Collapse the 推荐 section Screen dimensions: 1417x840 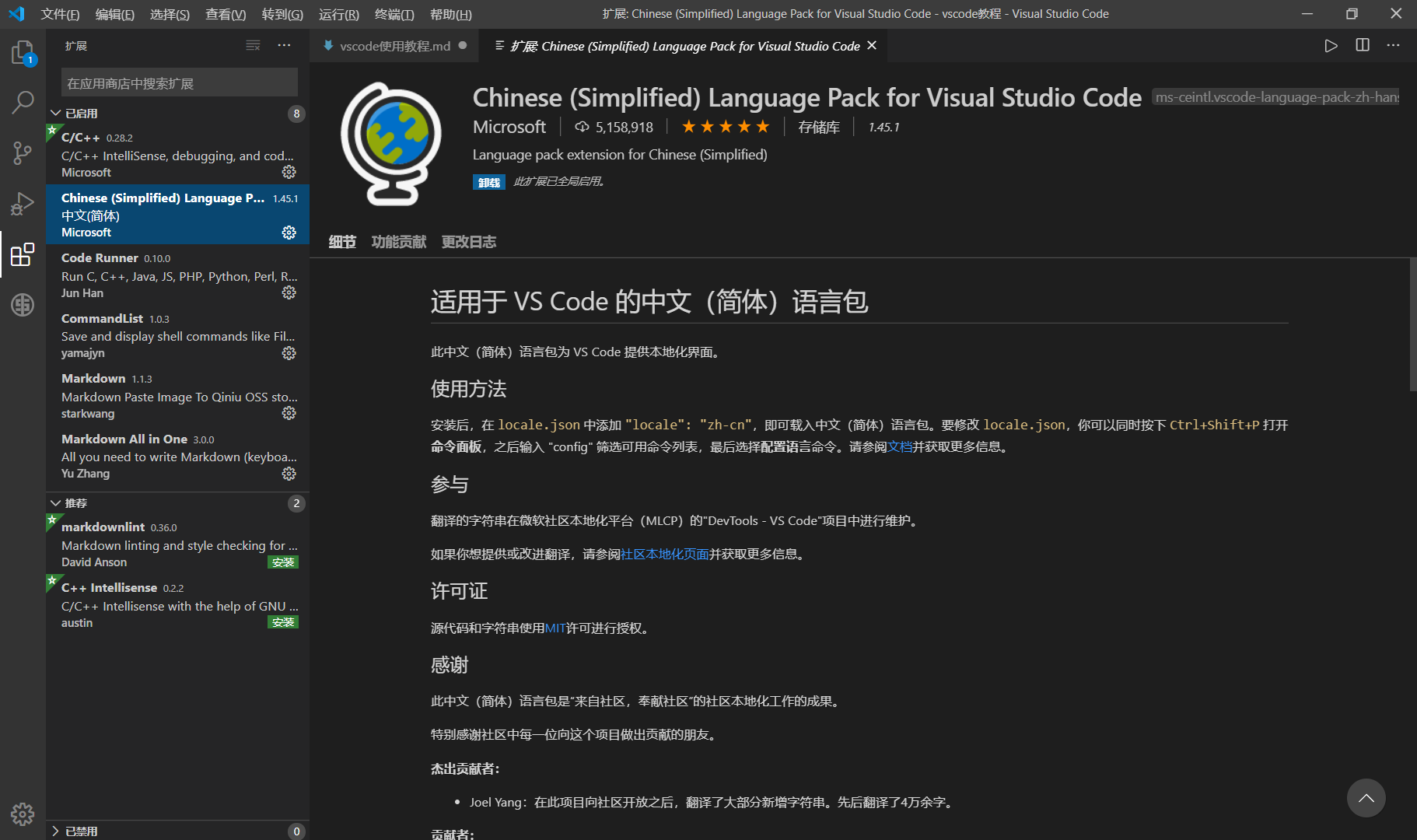(x=178, y=503)
